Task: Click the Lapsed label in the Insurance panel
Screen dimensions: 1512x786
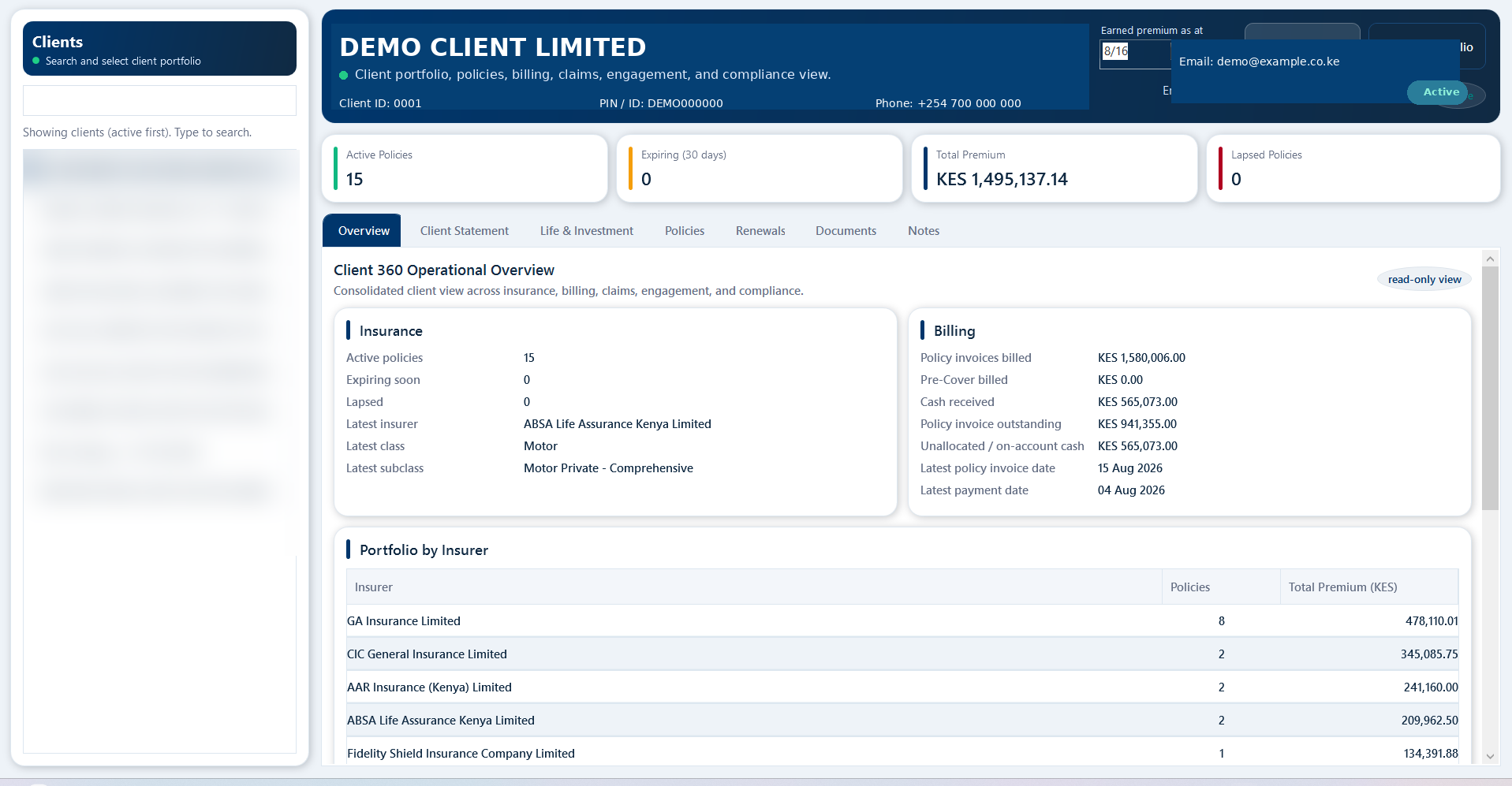Action: tap(364, 402)
